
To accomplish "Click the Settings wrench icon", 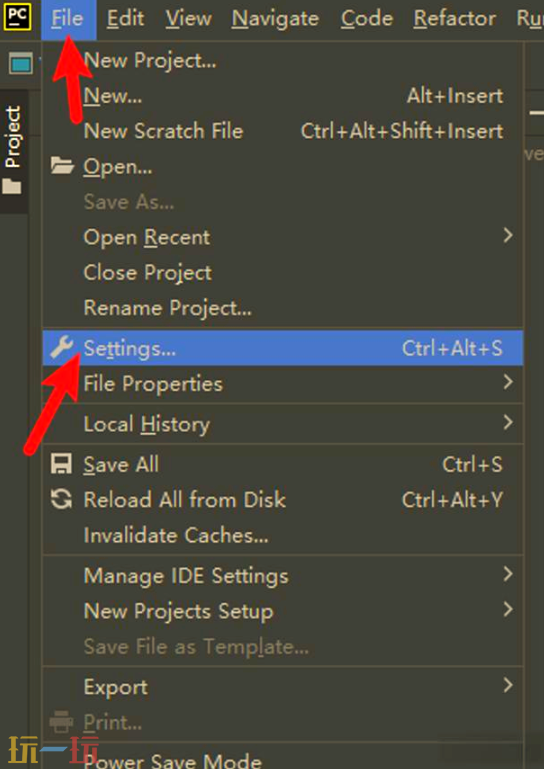I will pyautogui.click(x=62, y=348).
